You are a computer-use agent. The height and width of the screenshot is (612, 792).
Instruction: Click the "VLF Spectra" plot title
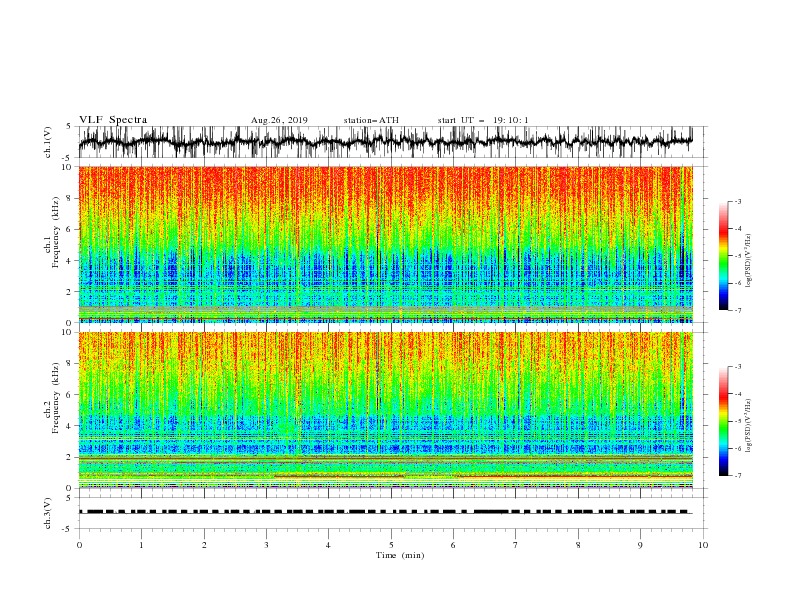coord(113,120)
